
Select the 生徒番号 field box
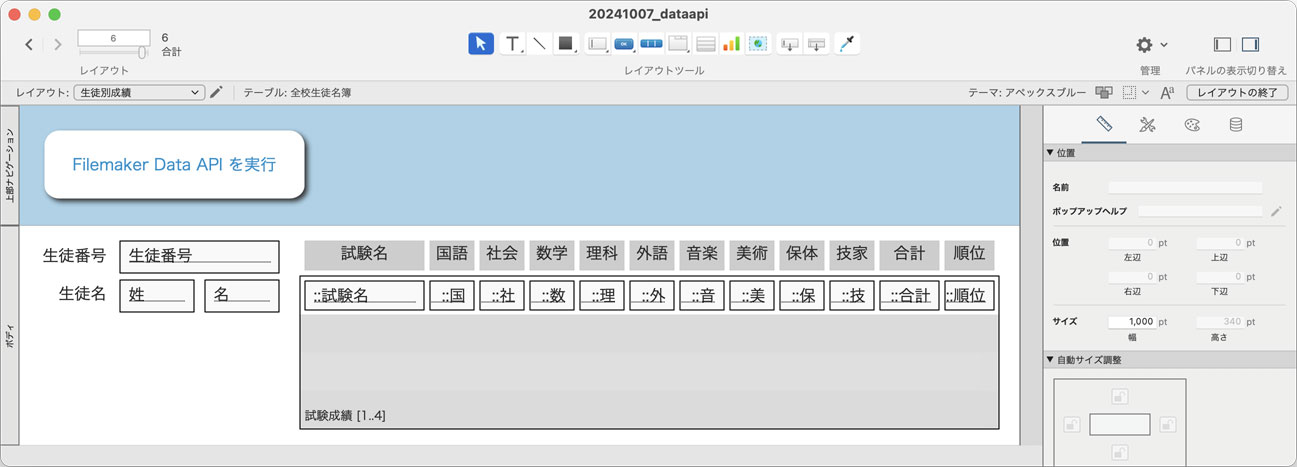click(199, 256)
